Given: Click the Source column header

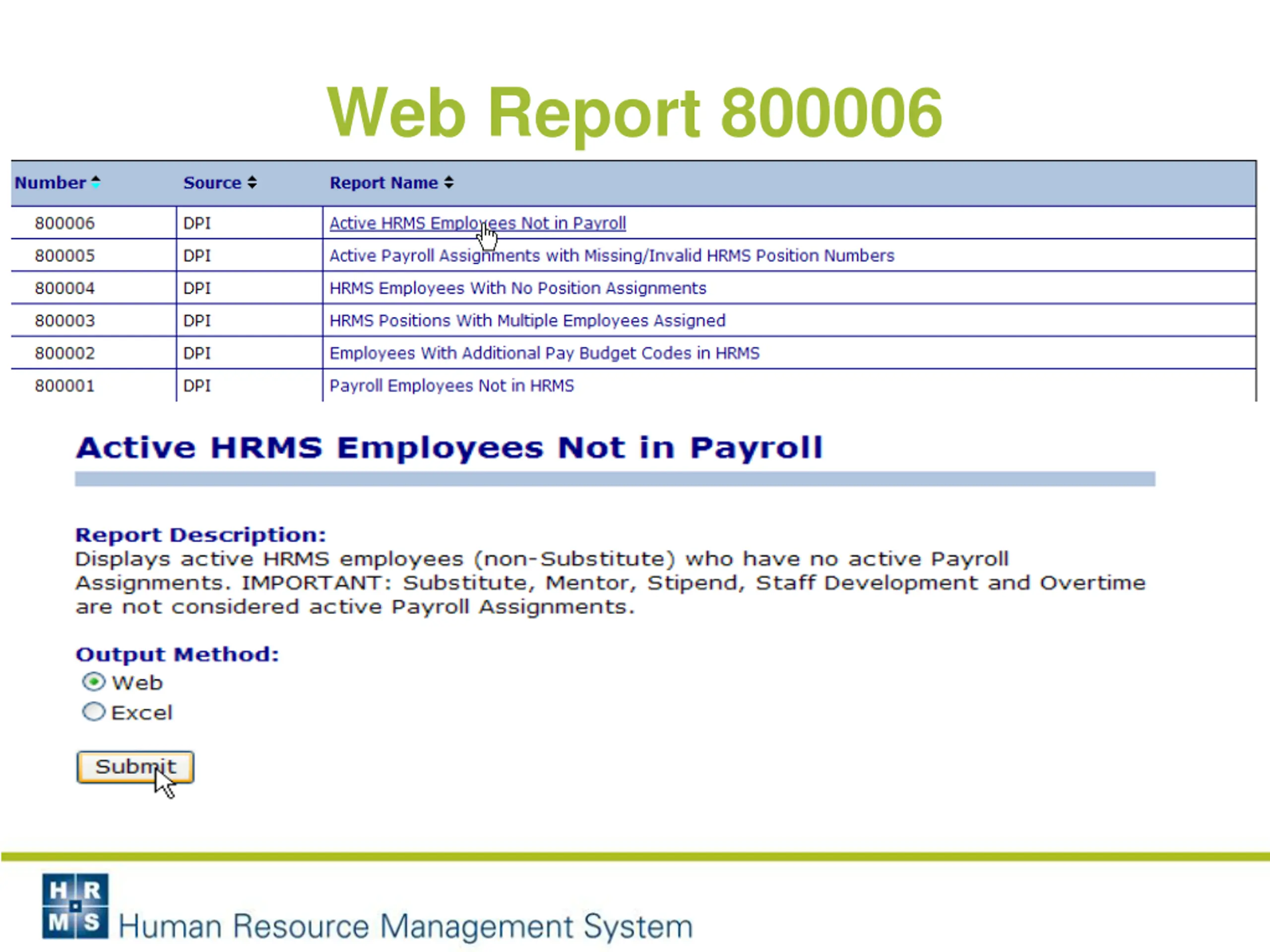Looking at the screenshot, I should (212, 182).
